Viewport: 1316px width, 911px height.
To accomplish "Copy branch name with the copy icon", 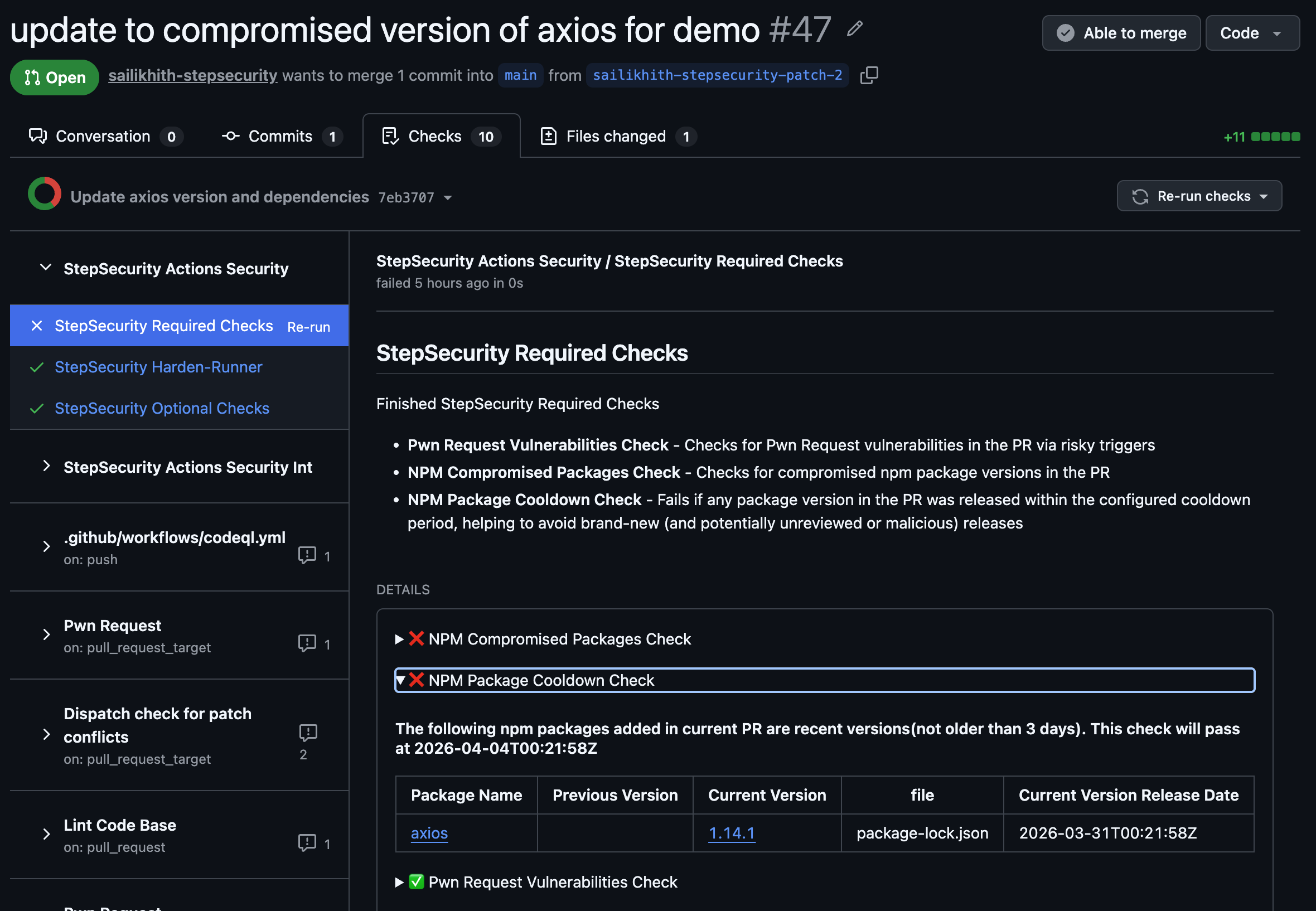I will [868, 75].
